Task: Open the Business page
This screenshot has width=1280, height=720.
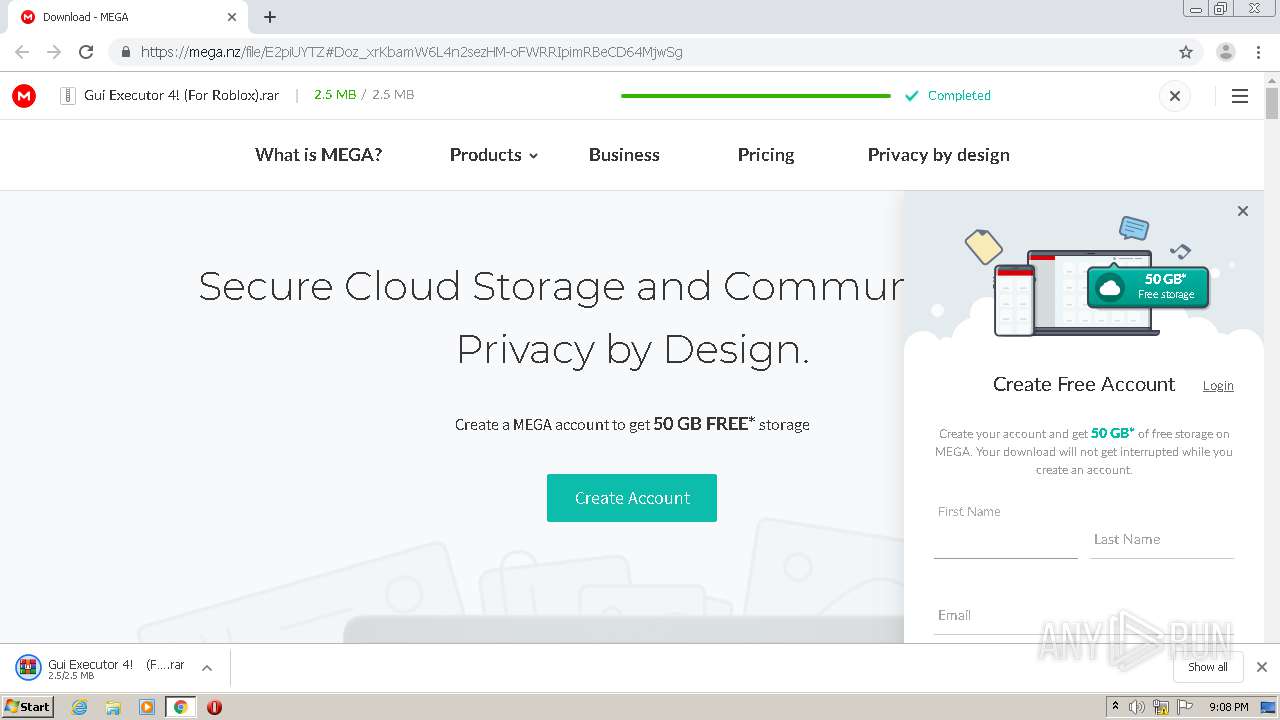Action: click(624, 155)
